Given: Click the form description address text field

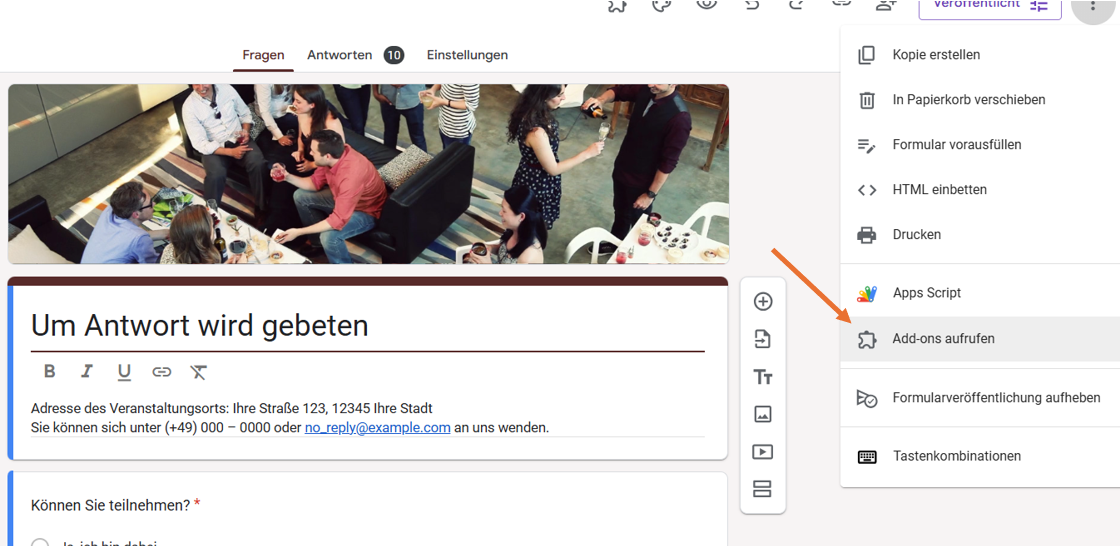Looking at the screenshot, I should (x=368, y=418).
